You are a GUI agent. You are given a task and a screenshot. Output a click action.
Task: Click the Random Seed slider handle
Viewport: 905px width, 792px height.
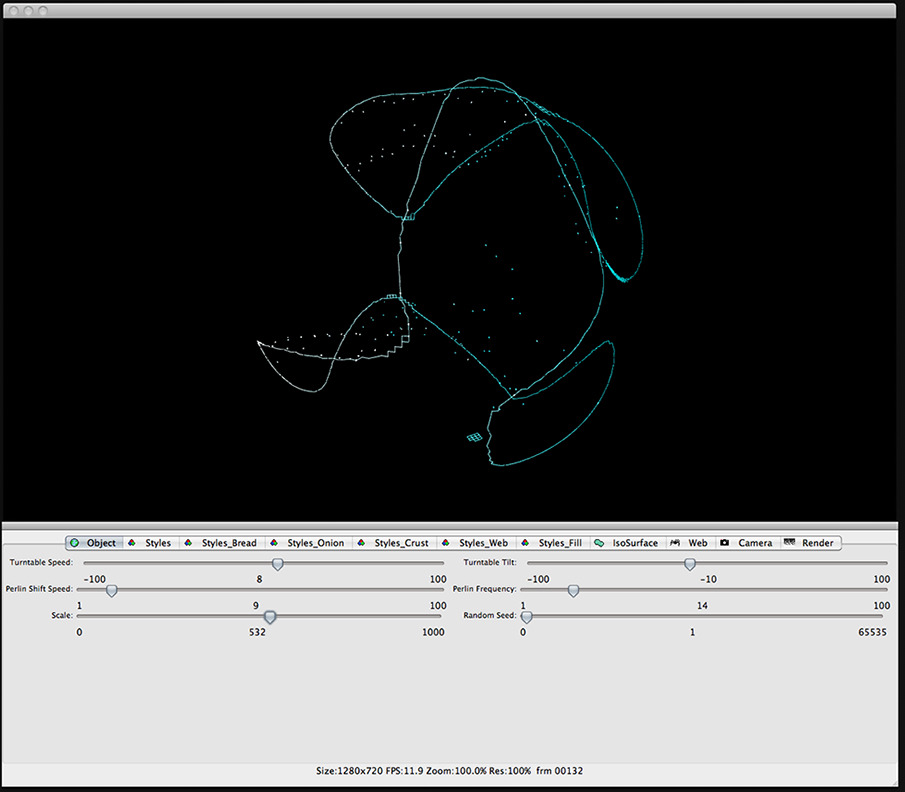(x=527, y=617)
